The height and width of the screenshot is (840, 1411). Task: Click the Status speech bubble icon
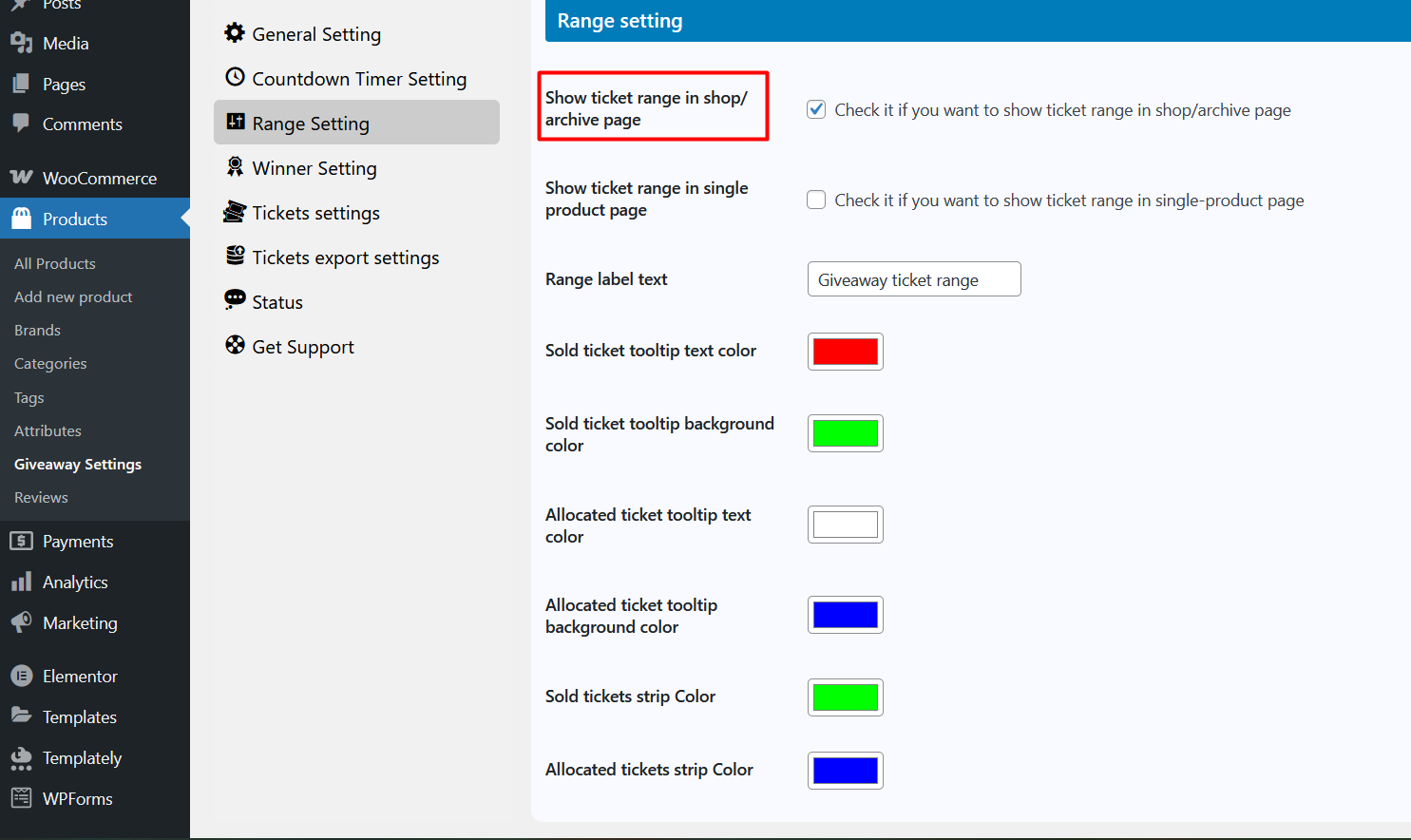235,300
